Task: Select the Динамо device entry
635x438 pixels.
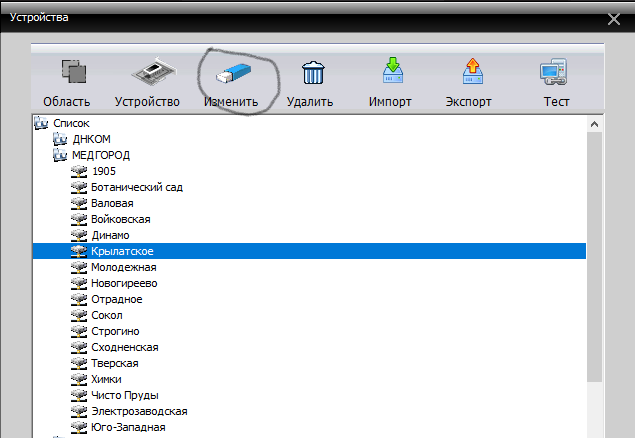Action: tap(111, 235)
